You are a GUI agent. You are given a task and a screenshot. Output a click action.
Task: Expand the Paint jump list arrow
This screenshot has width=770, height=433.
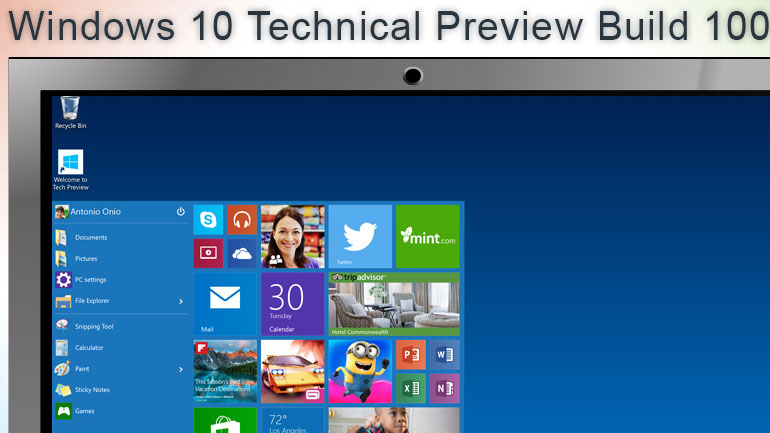tap(181, 369)
